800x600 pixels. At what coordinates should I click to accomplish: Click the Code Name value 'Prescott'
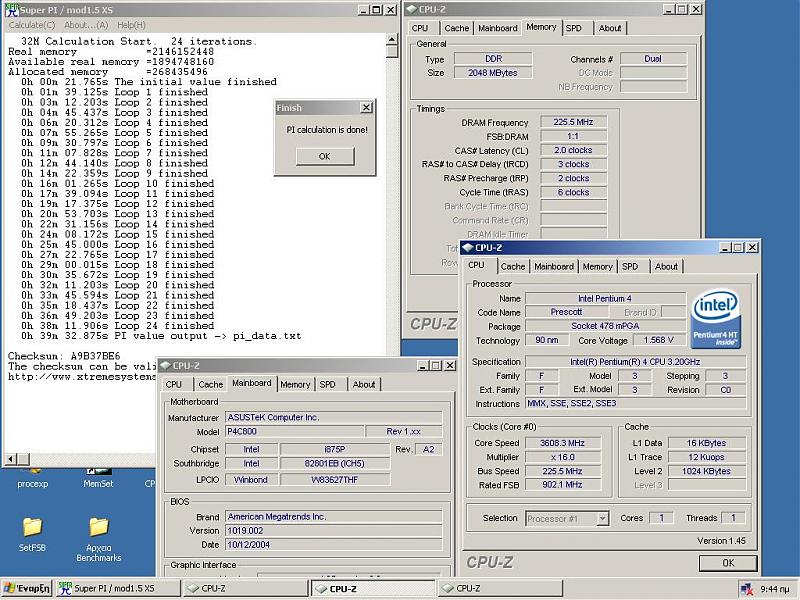coord(566,312)
